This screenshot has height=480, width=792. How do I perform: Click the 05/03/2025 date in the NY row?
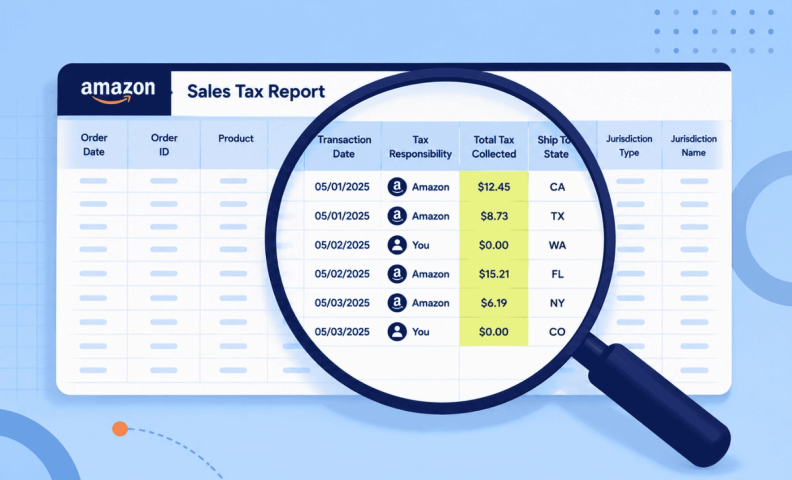pyautogui.click(x=342, y=303)
